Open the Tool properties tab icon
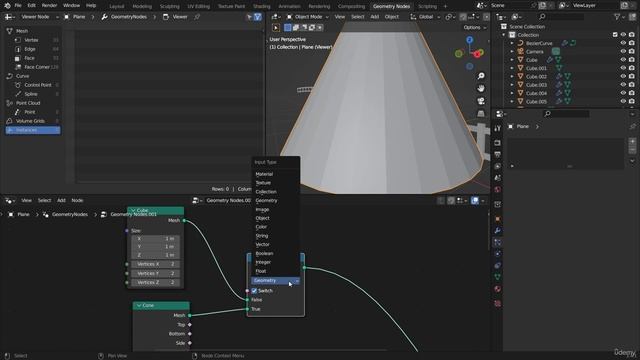Viewport: 640px width, 360px height. [497, 129]
